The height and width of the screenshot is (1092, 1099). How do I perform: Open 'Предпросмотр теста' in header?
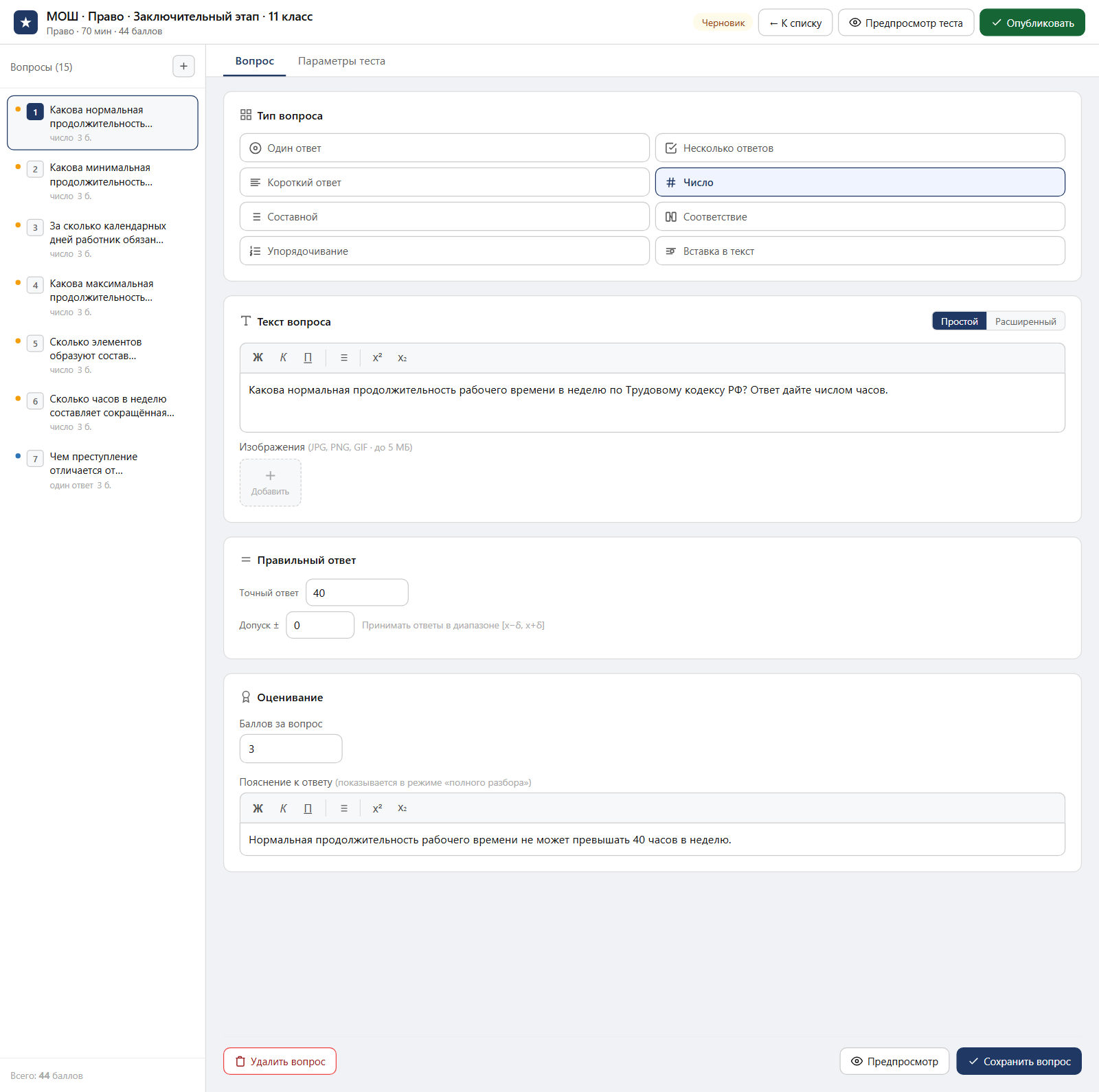(x=906, y=23)
